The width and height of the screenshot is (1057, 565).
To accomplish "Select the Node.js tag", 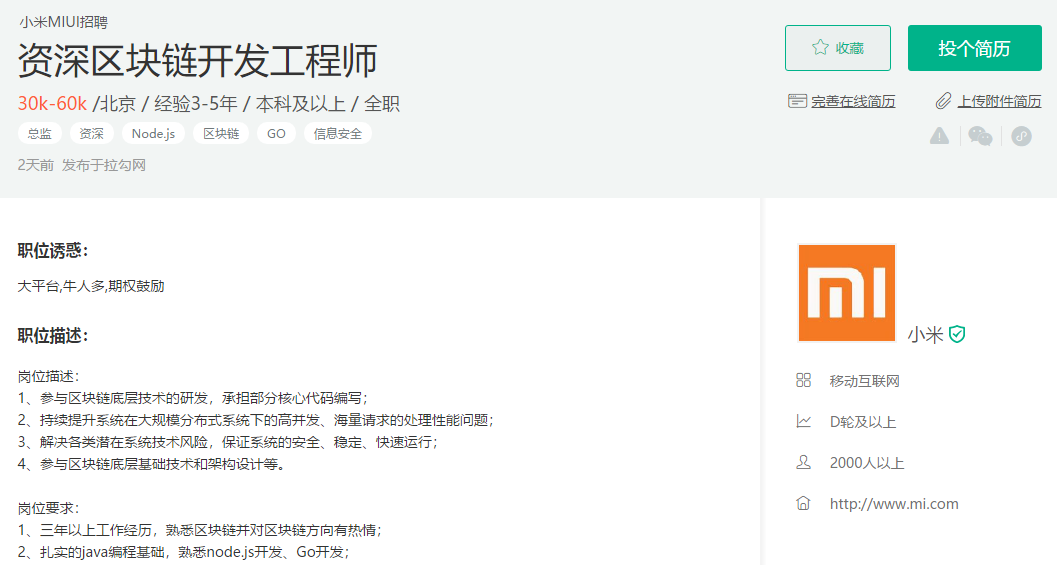I will click(x=153, y=133).
